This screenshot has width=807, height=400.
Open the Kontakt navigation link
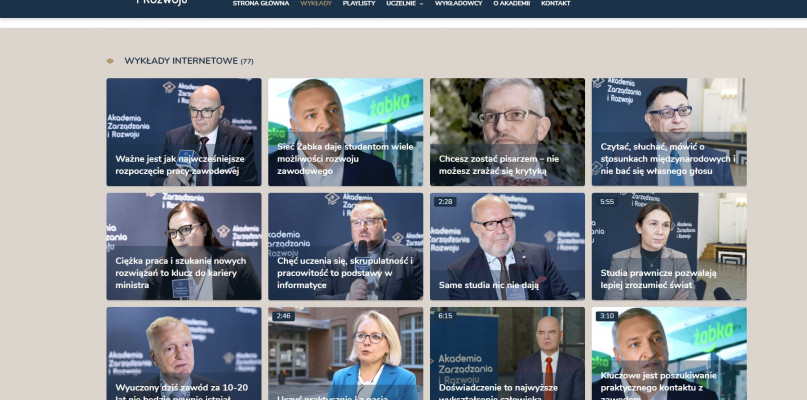(x=555, y=4)
